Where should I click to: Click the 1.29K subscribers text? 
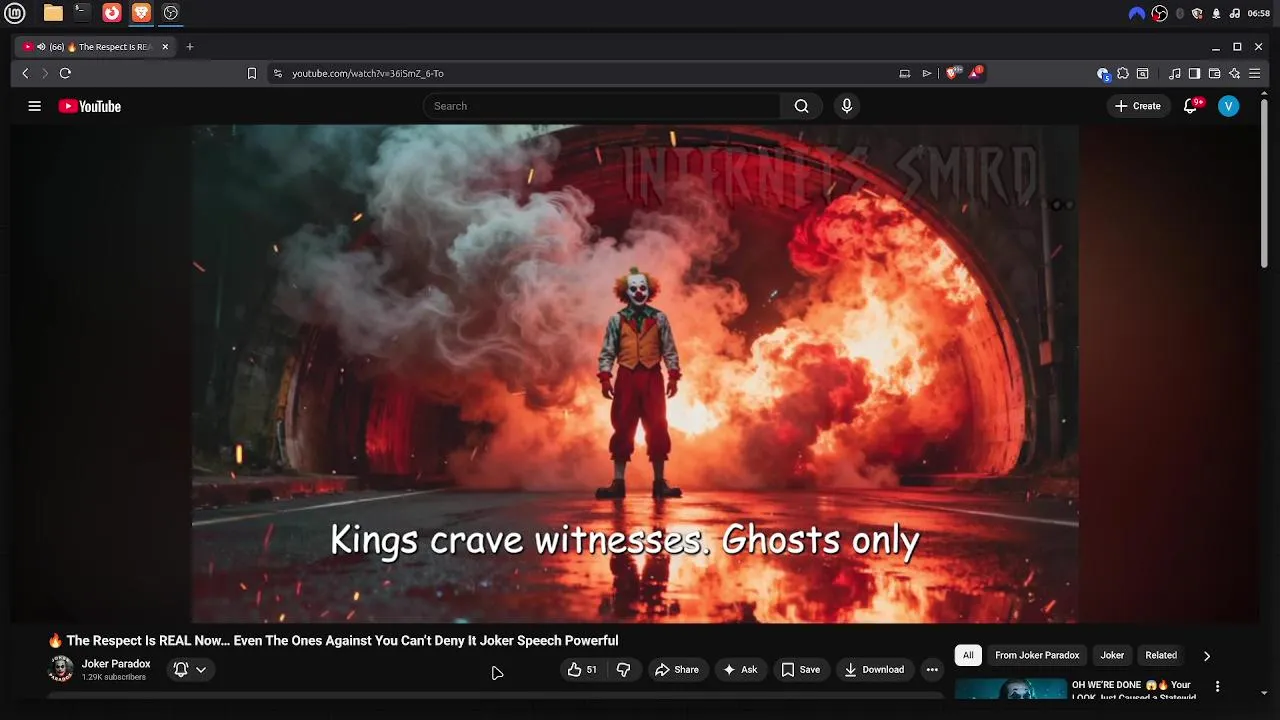coord(114,678)
